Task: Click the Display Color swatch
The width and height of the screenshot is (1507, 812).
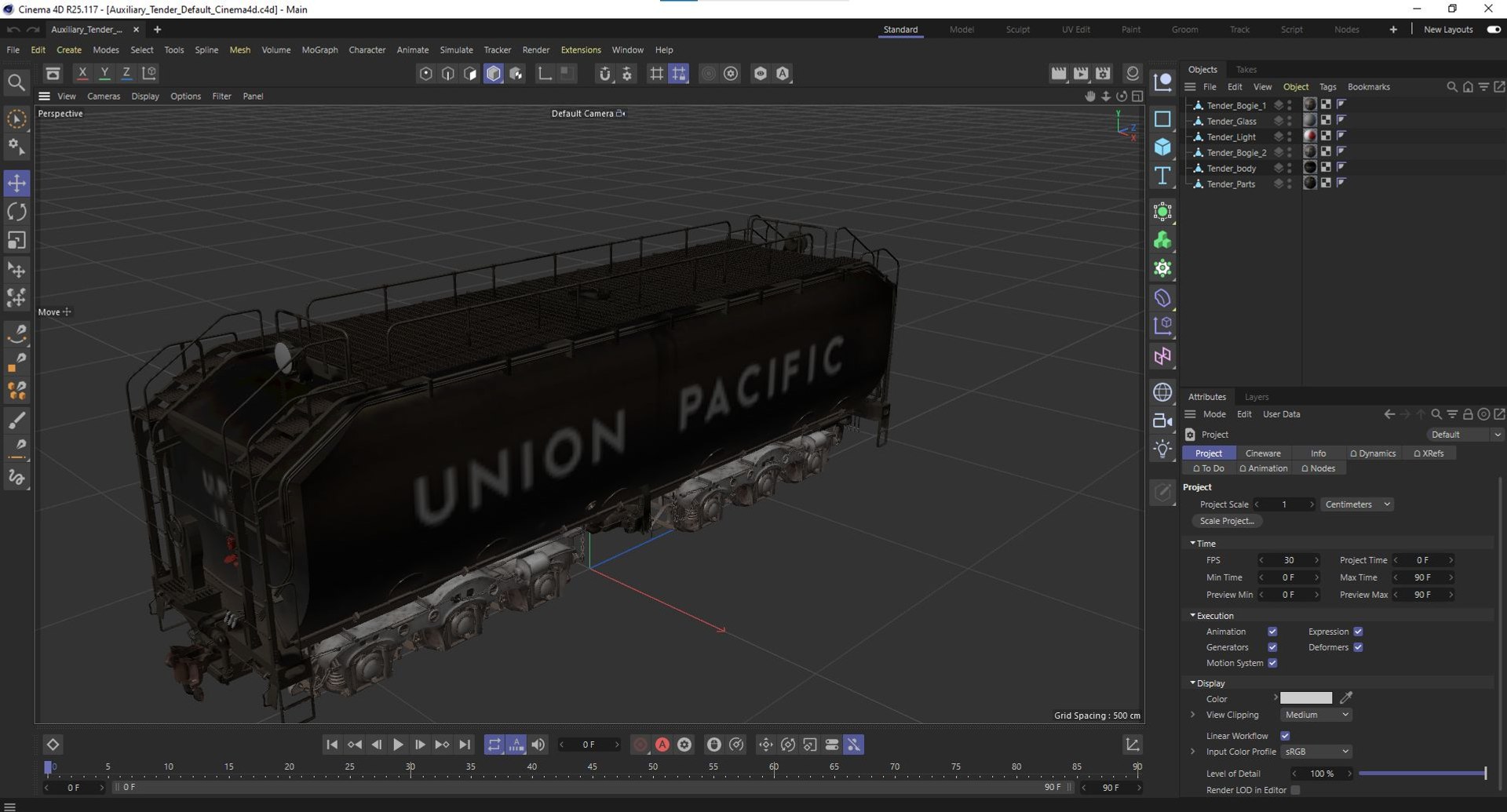Action: point(1306,698)
